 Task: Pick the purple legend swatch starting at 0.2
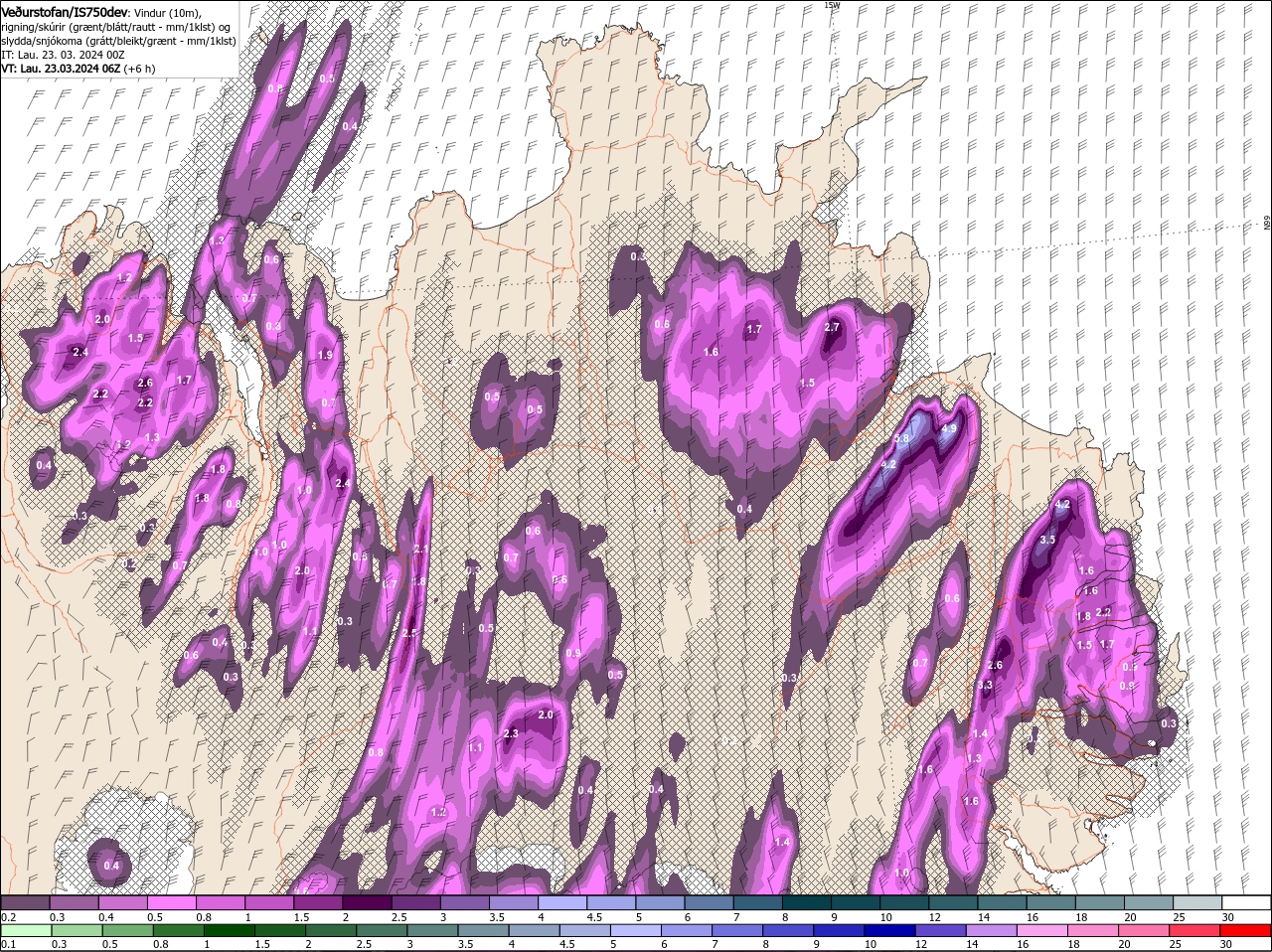pyautogui.click(x=25, y=902)
